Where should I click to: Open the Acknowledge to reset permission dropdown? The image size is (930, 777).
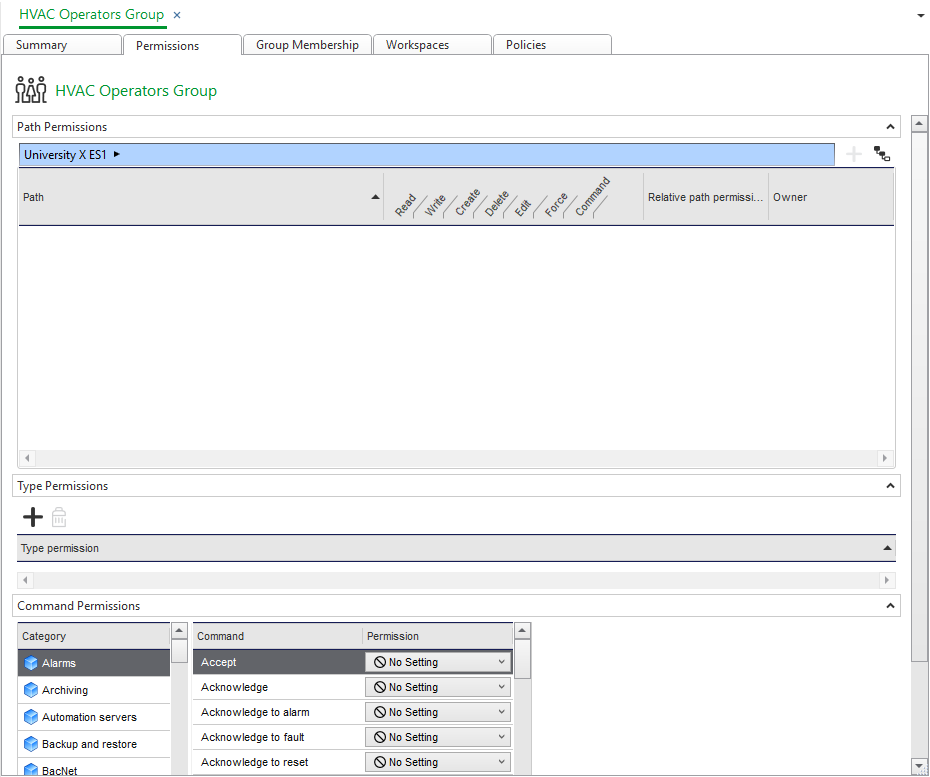click(x=438, y=762)
